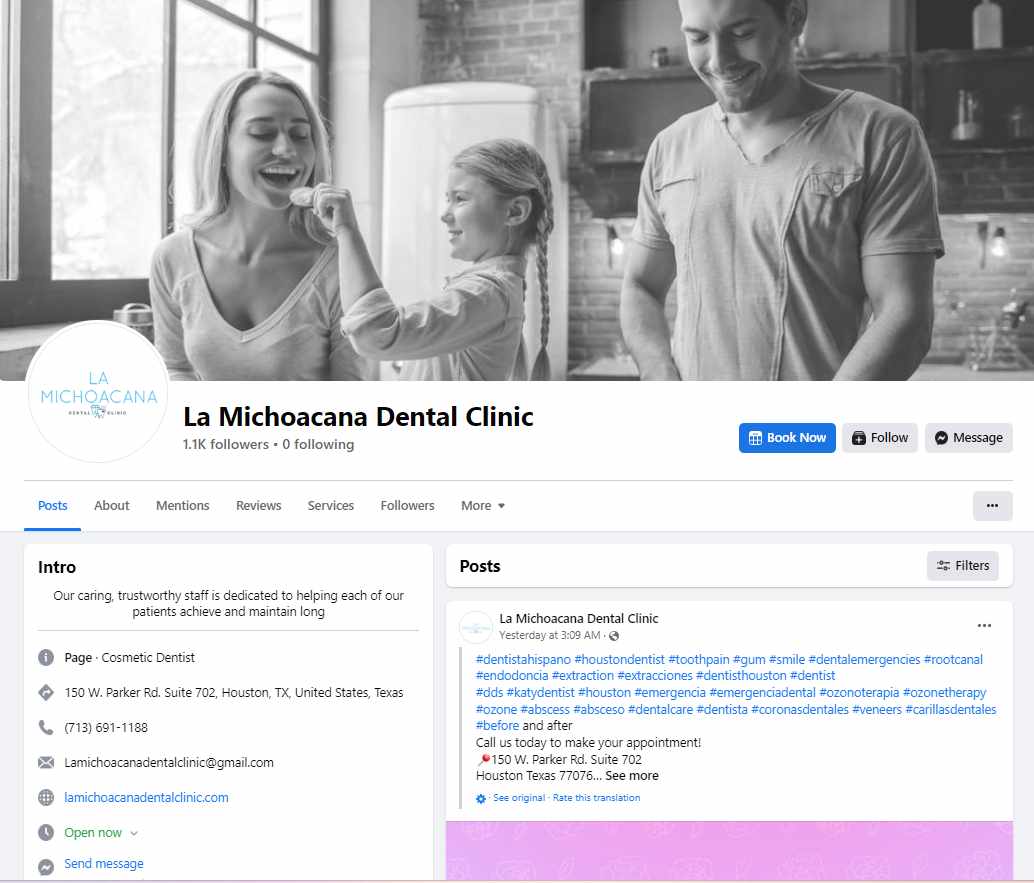Click the Yesterday at 3:09 AM timestamp
The width and height of the screenshot is (1034, 883).
point(549,635)
